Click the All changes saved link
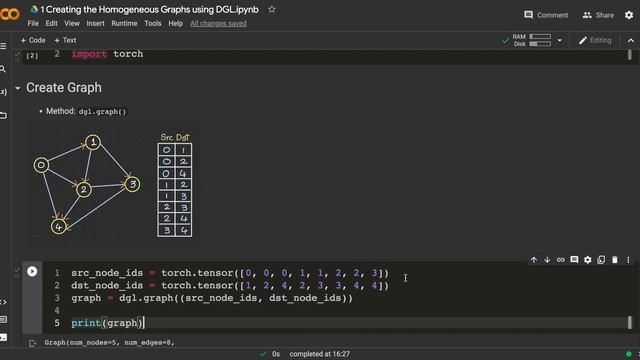Image resolution: width=640 pixels, height=360 pixels. coord(218,24)
